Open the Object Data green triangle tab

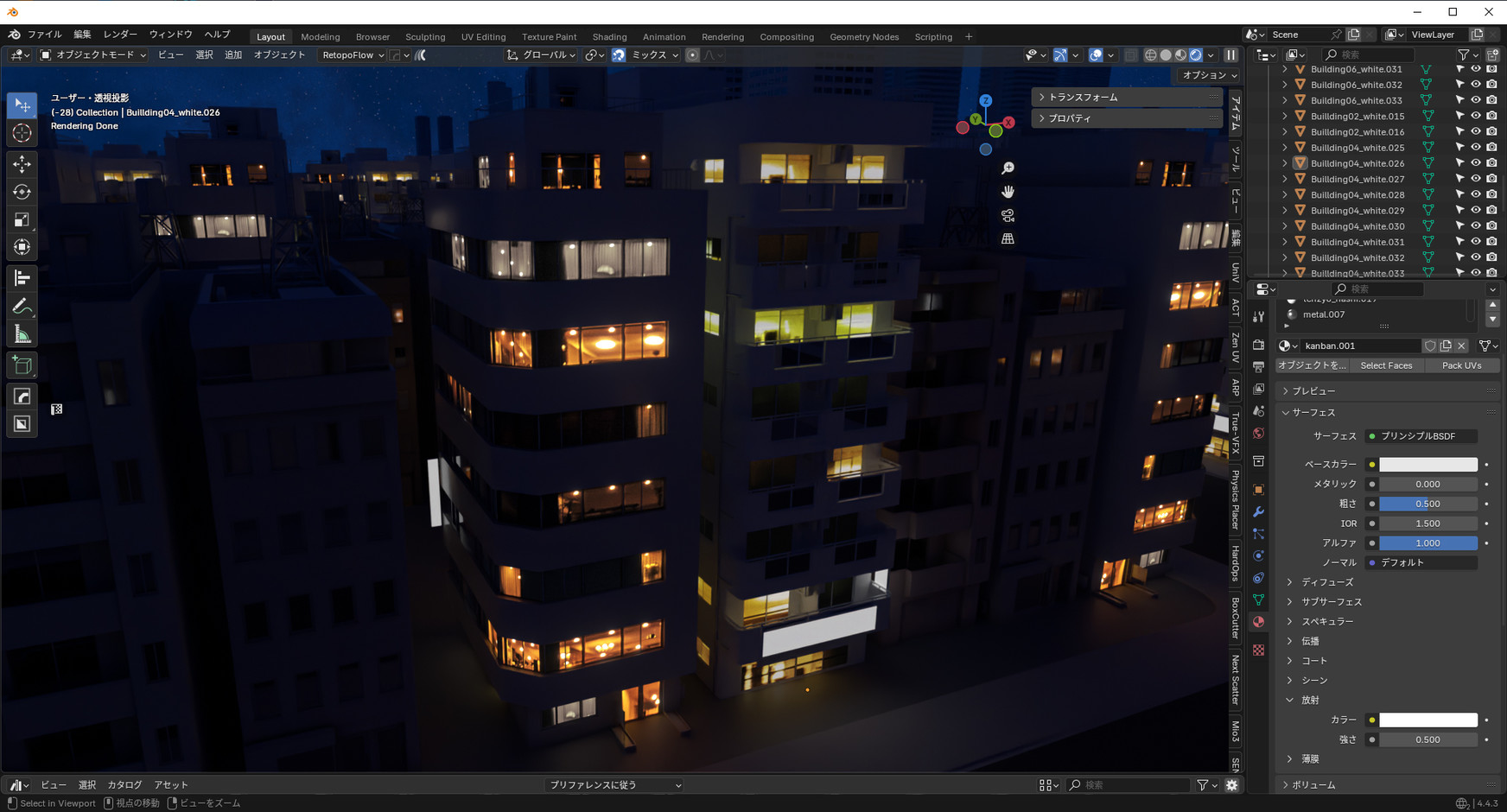pyautogui.click(x=1258, y=599)
